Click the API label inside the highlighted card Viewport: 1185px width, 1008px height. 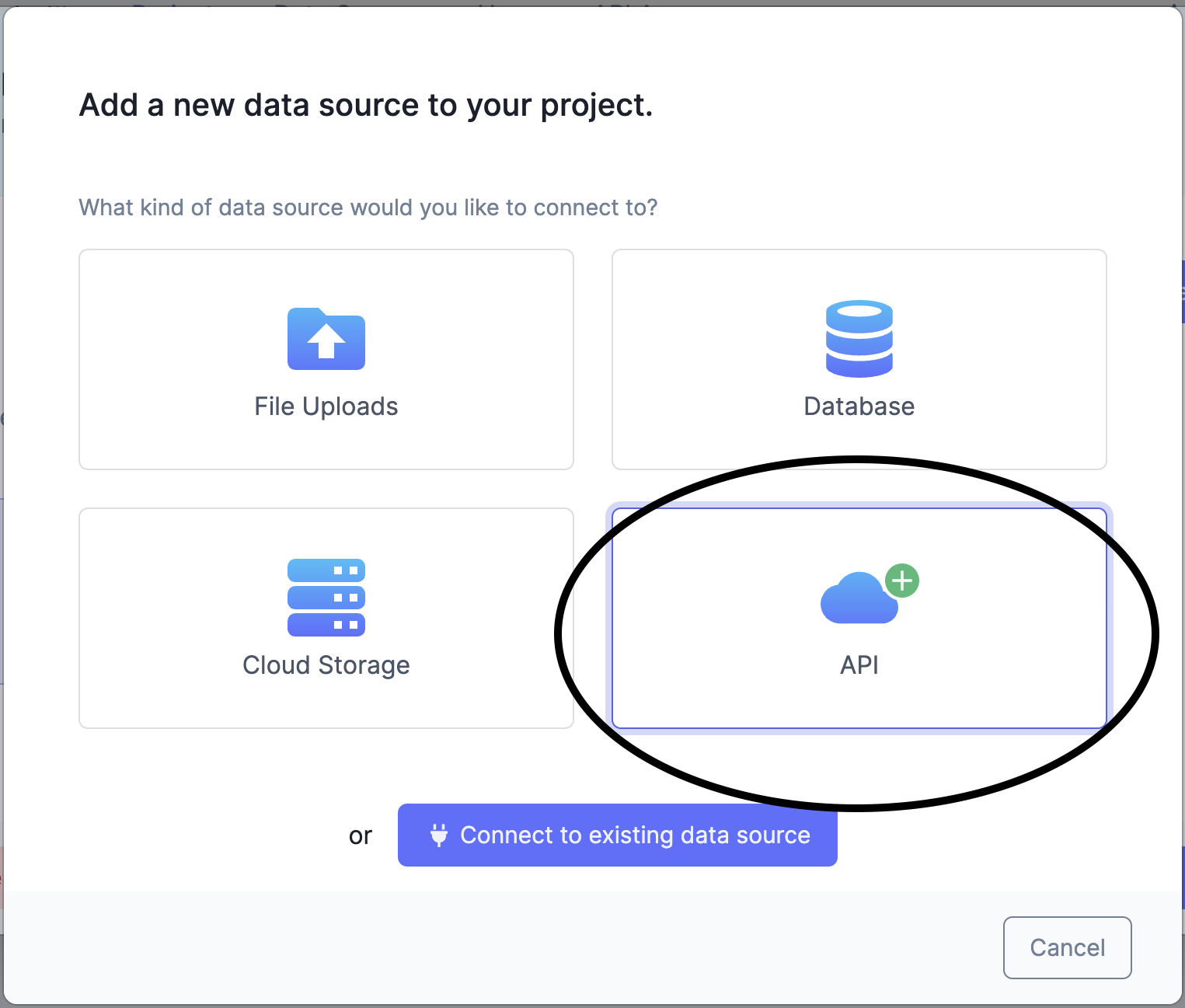coord(858,664)
